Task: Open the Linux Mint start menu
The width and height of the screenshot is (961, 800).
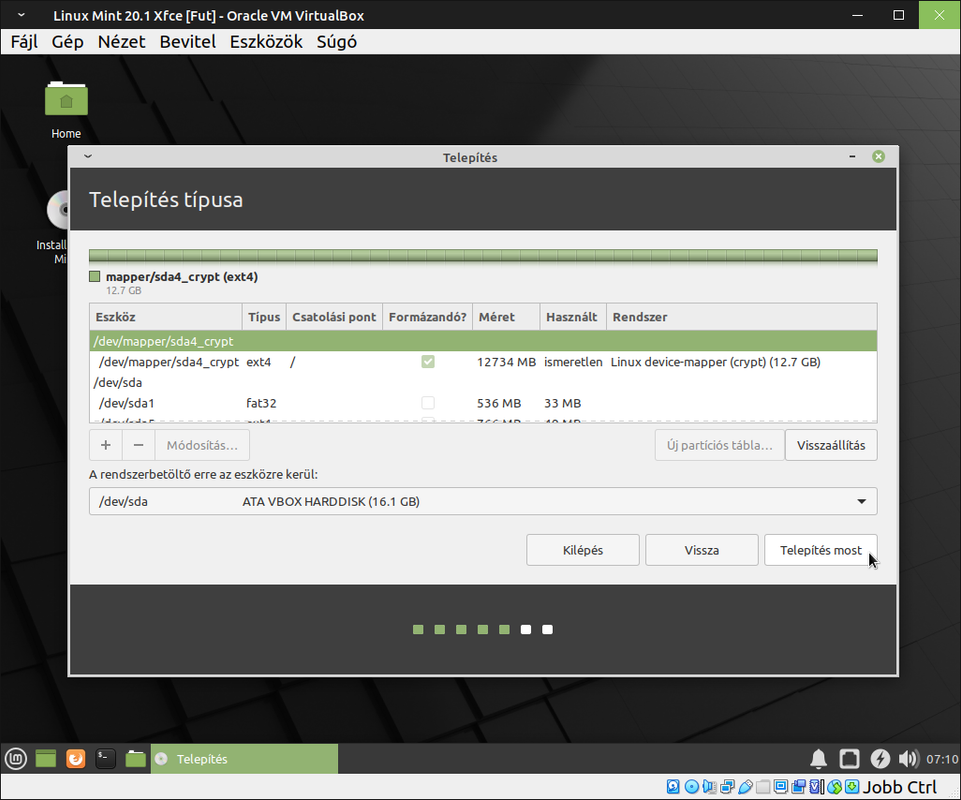Action: pyautogui.click(x=16, y=759)
